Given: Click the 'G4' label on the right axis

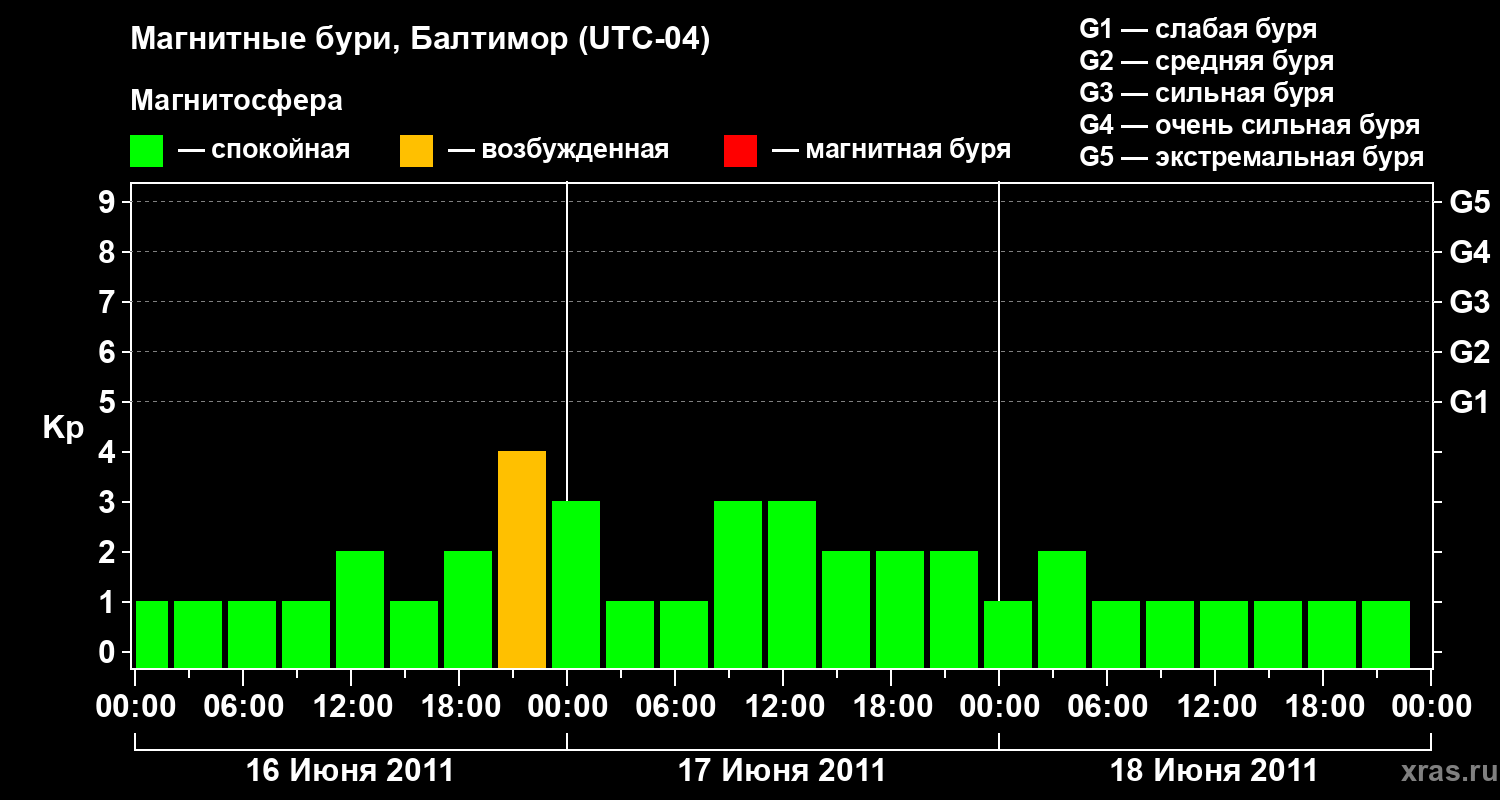Looking at the screenshot, I should [x=1469, y=253].
